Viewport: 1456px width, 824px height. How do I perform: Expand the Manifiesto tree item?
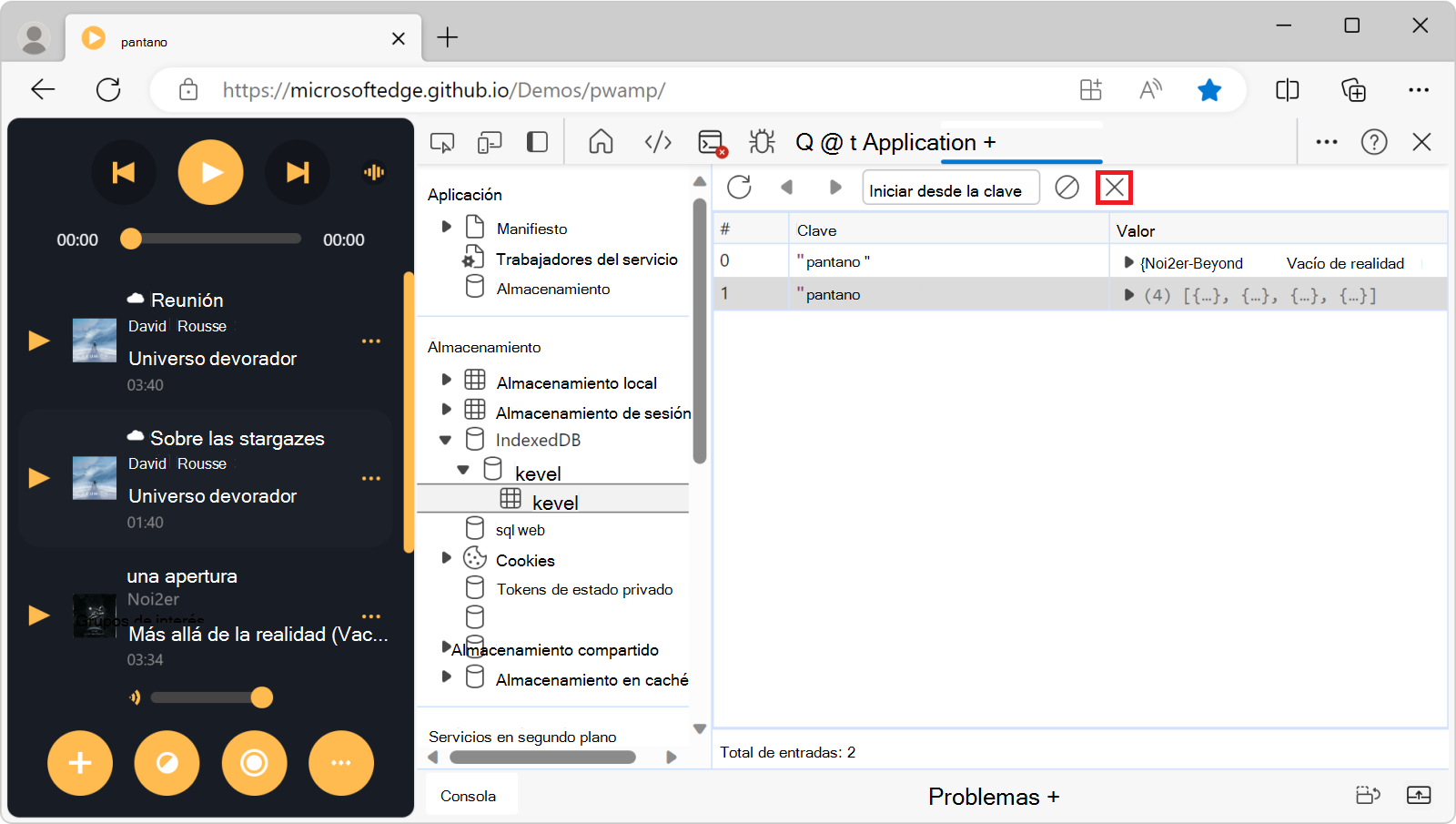(446, 227)
